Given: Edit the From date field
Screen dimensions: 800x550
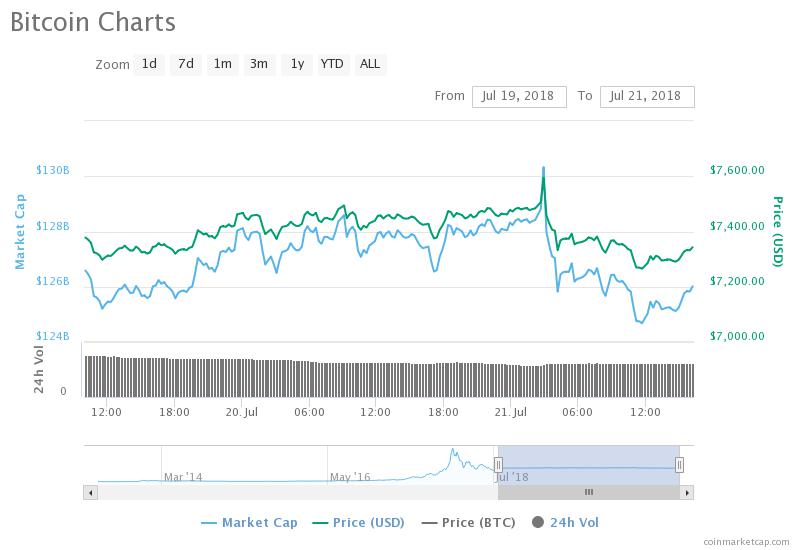Looking at the screenshot, I should coord(519,96).
